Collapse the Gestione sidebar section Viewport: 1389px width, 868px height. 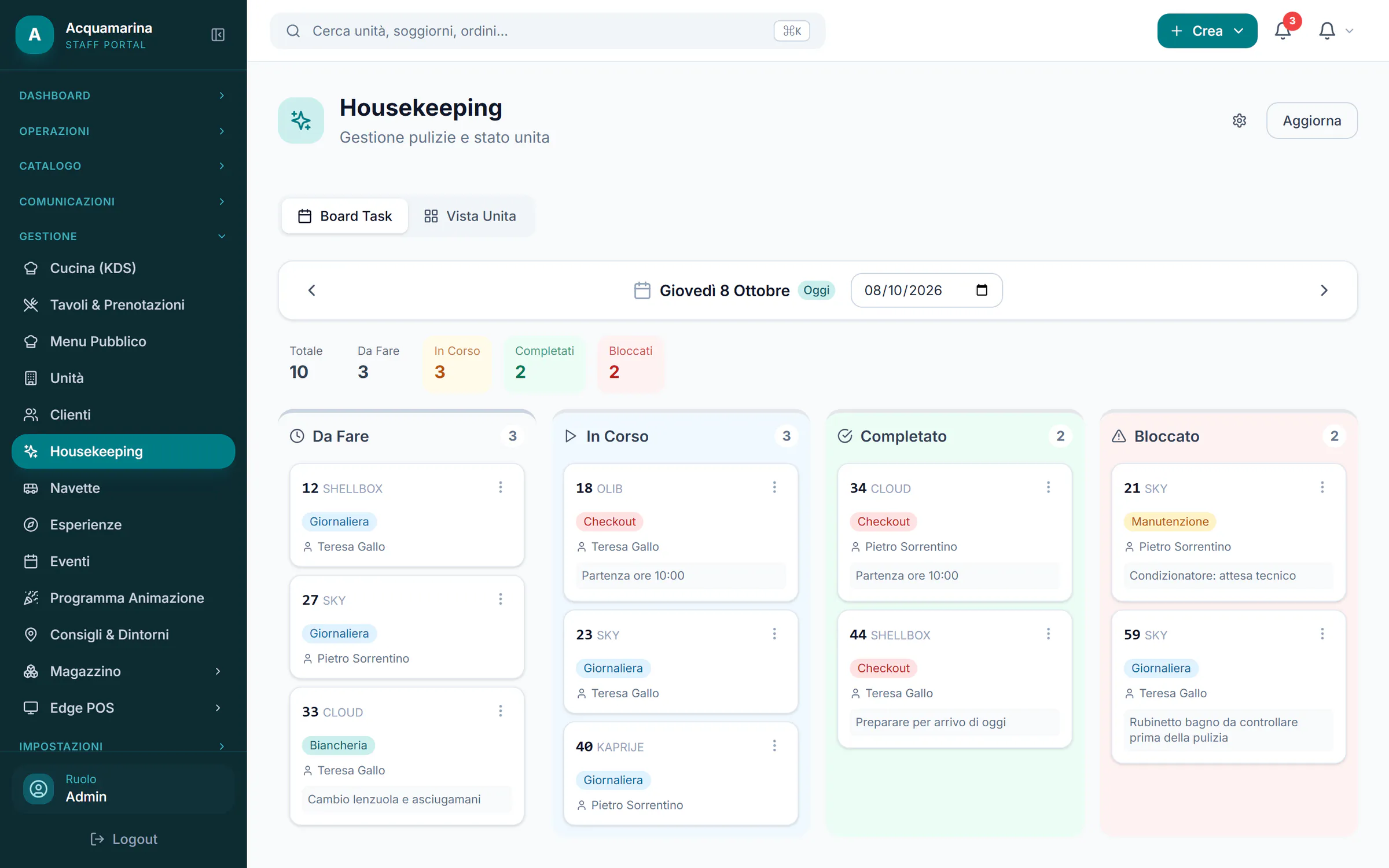point(123,236)
